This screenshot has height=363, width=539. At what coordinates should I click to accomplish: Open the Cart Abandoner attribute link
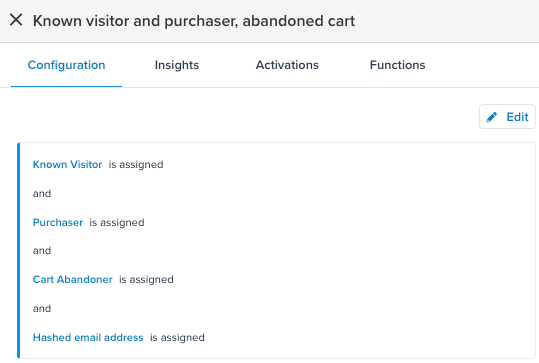click(73, 279)
